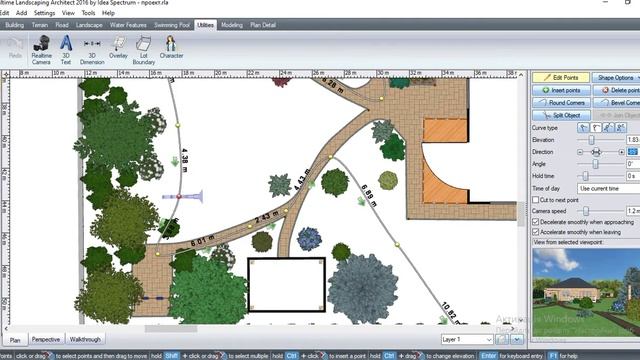The image size is (640, 360).
Task: Open the Settings menu
Action: click(44, 13)
